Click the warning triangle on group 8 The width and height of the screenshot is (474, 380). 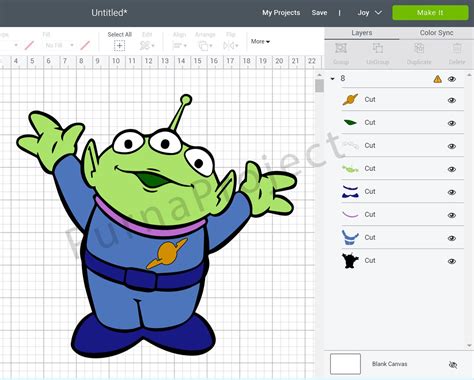[438, 79]
